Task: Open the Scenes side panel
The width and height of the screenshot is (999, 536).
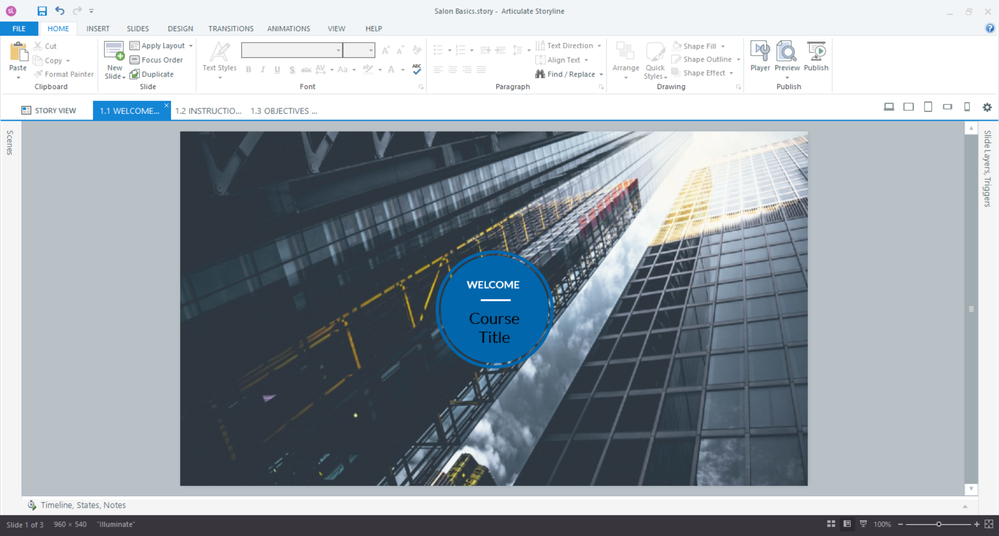Action: click(10, 142)
